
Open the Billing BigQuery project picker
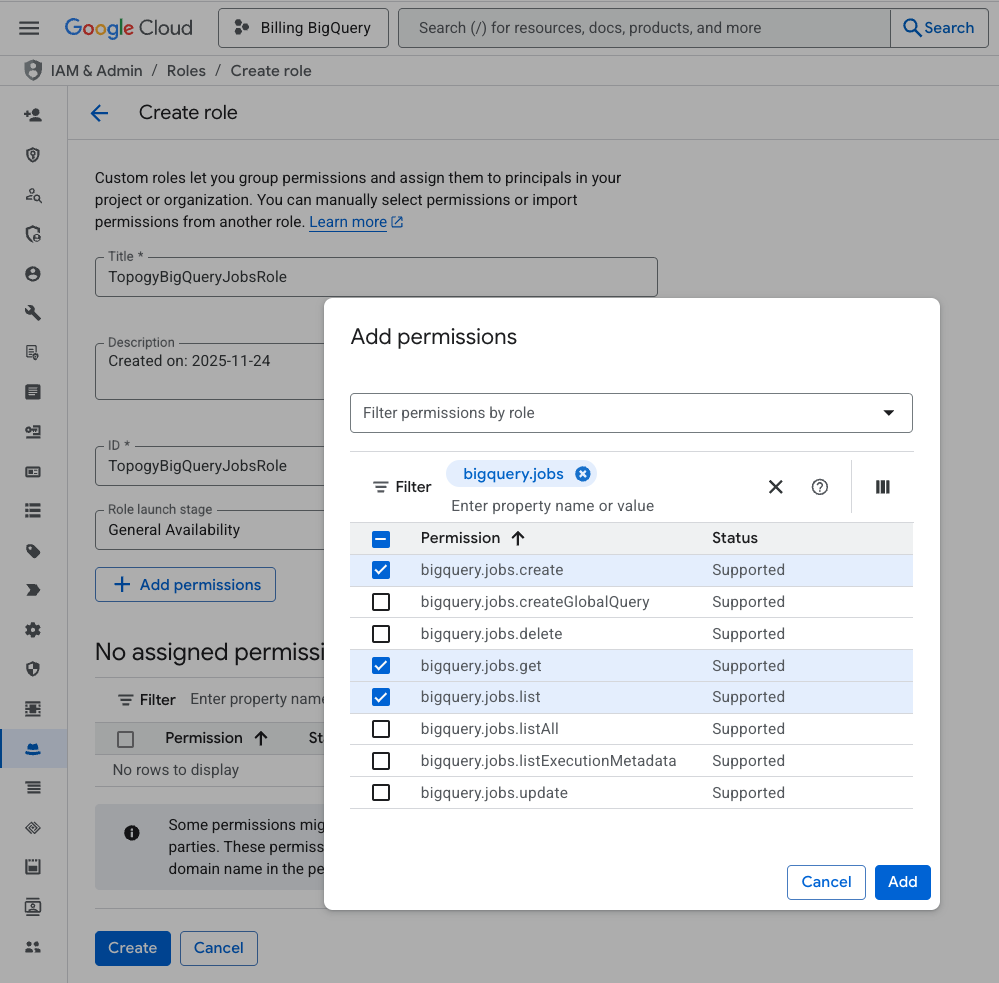coord(303,28)
